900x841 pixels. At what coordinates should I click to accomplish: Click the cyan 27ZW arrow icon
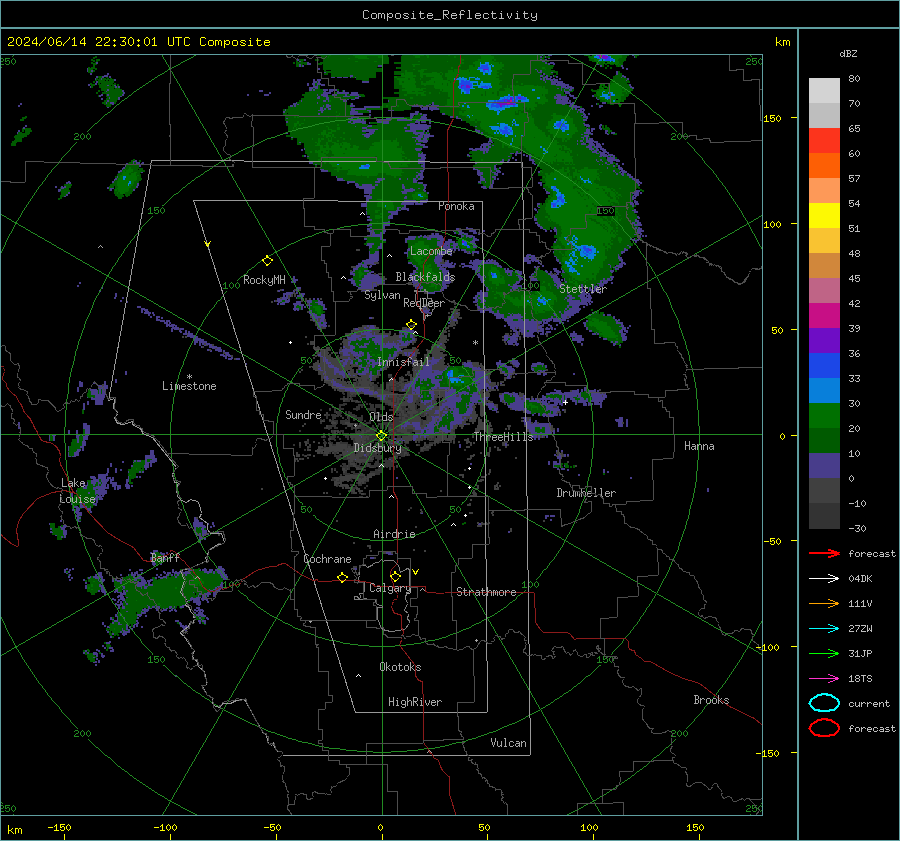(824, 629)
